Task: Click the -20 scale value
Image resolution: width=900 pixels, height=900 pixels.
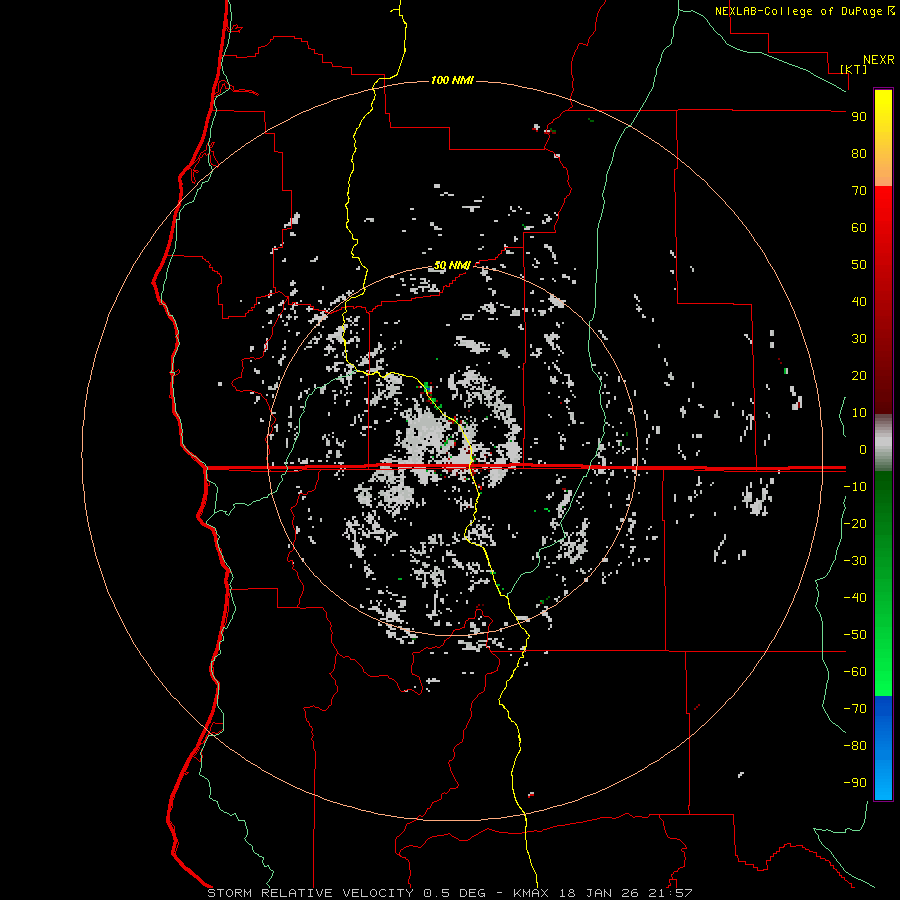Action: 855,524
